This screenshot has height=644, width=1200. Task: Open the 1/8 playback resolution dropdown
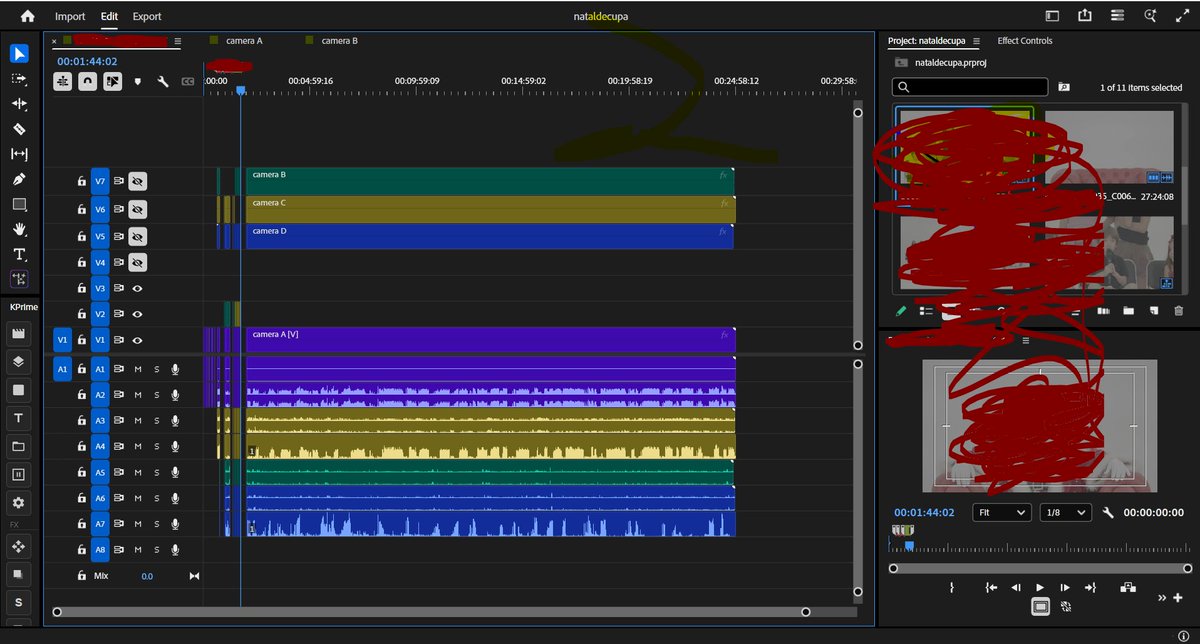click(x=1065, y=512)
